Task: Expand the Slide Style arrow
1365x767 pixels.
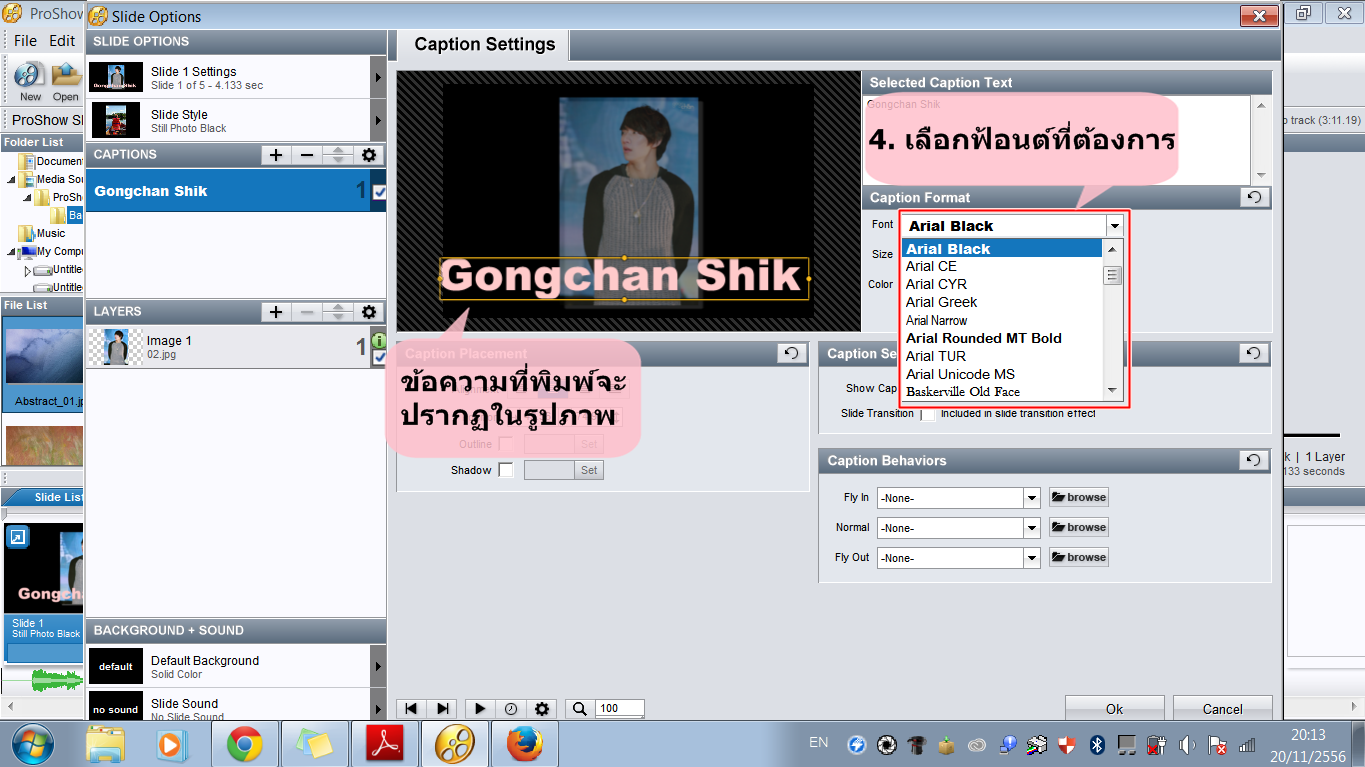Action: (x=378, y=120)
